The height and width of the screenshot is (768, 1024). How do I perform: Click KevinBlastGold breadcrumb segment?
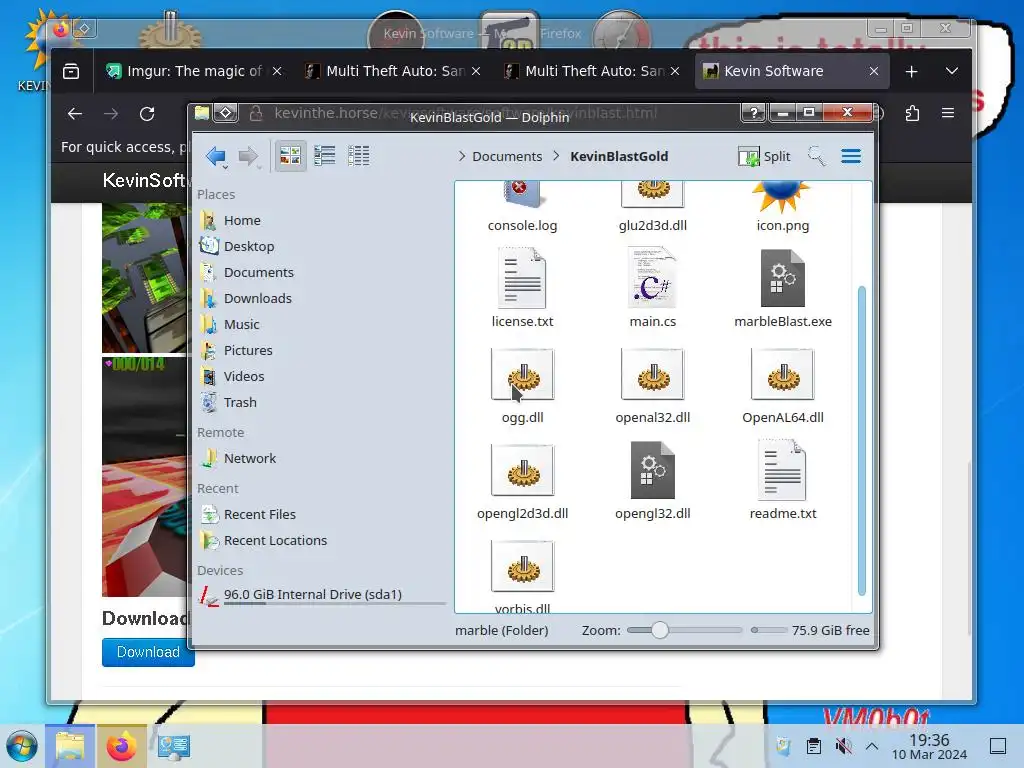tap(618, 157)
